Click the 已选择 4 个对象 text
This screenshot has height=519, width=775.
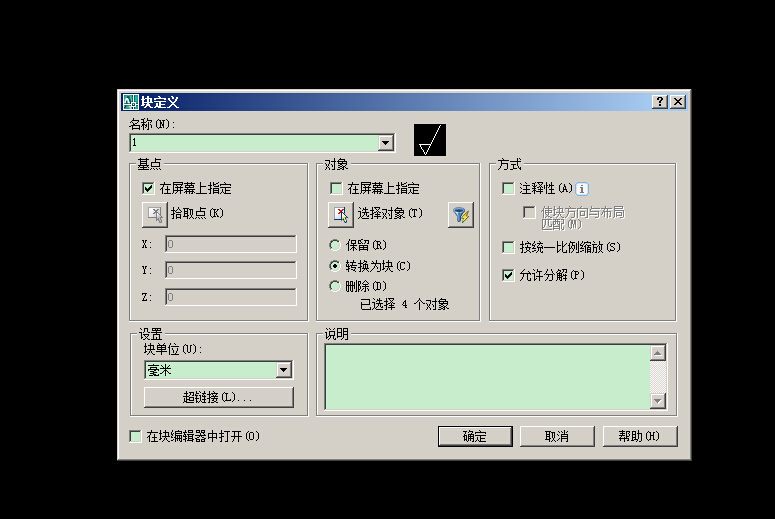(404, 304)
